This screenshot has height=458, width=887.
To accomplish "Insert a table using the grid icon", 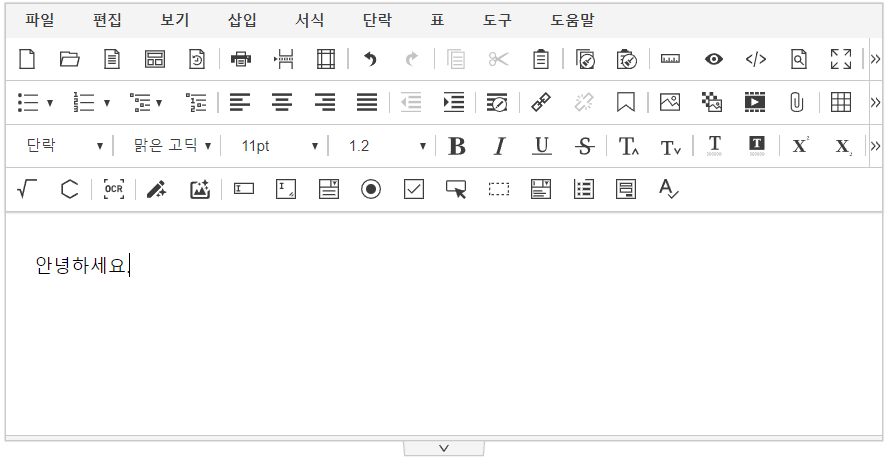I will click(841, 102).
